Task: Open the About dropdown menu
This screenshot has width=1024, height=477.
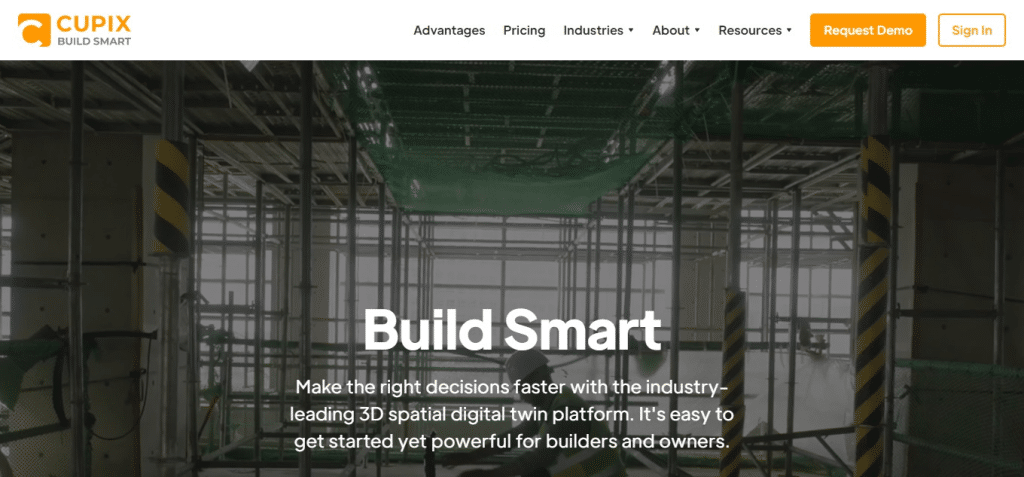Action: click(x=676, y=31)
